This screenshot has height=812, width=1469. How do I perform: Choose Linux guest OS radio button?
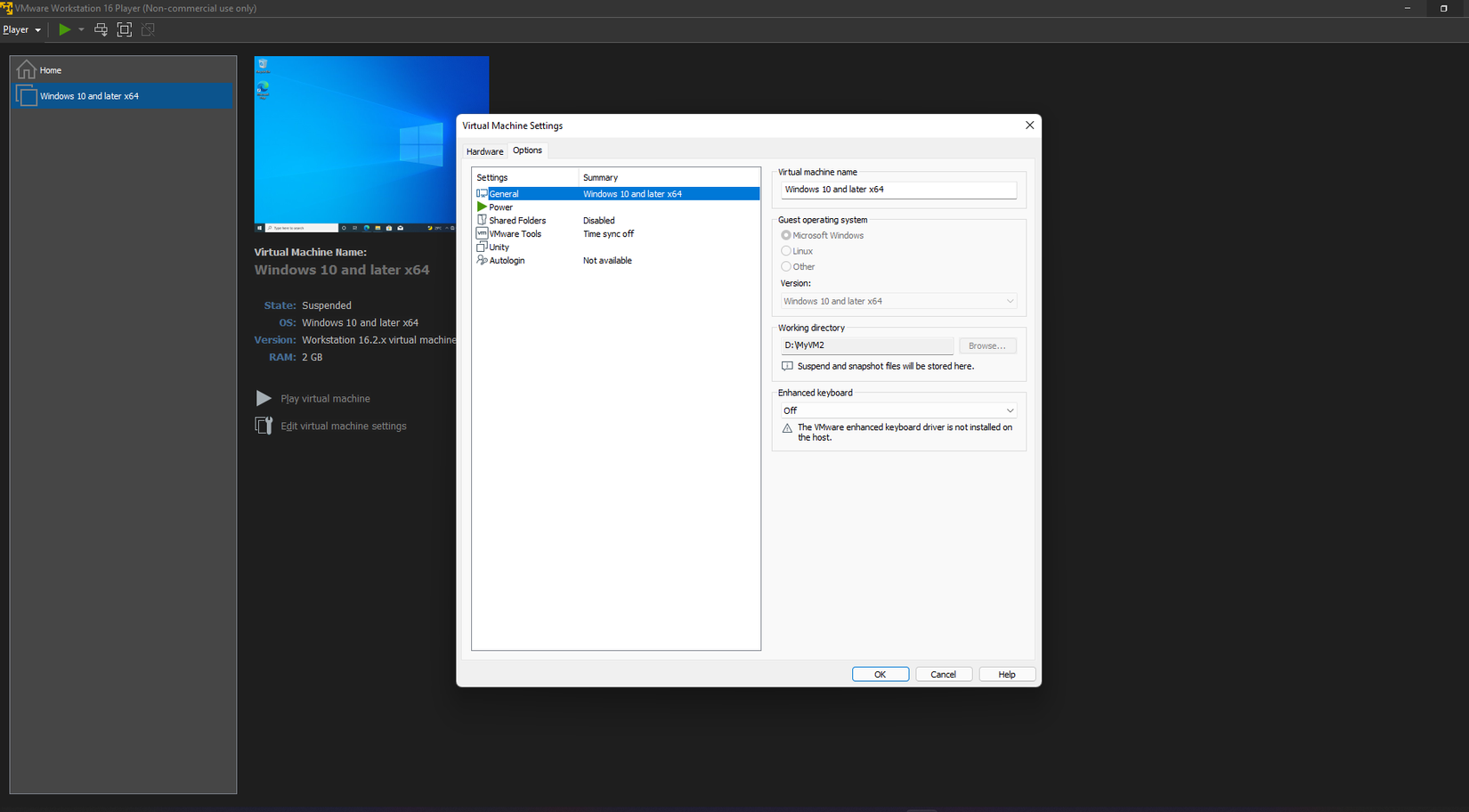pyautogui.click(x=786, y=251)
